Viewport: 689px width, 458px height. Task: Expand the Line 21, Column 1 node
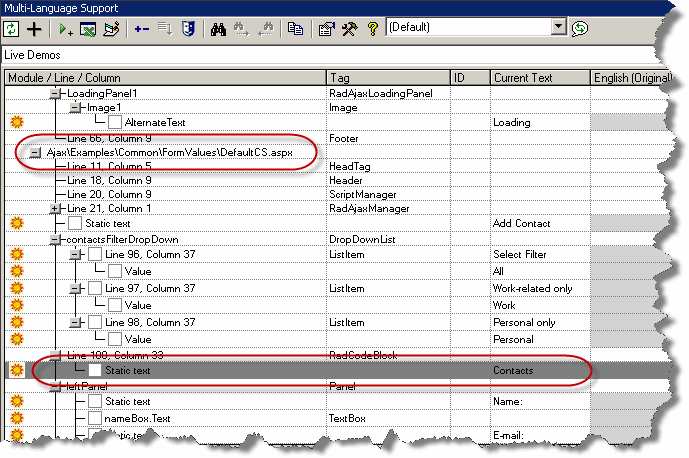click(x=55, y=208)
